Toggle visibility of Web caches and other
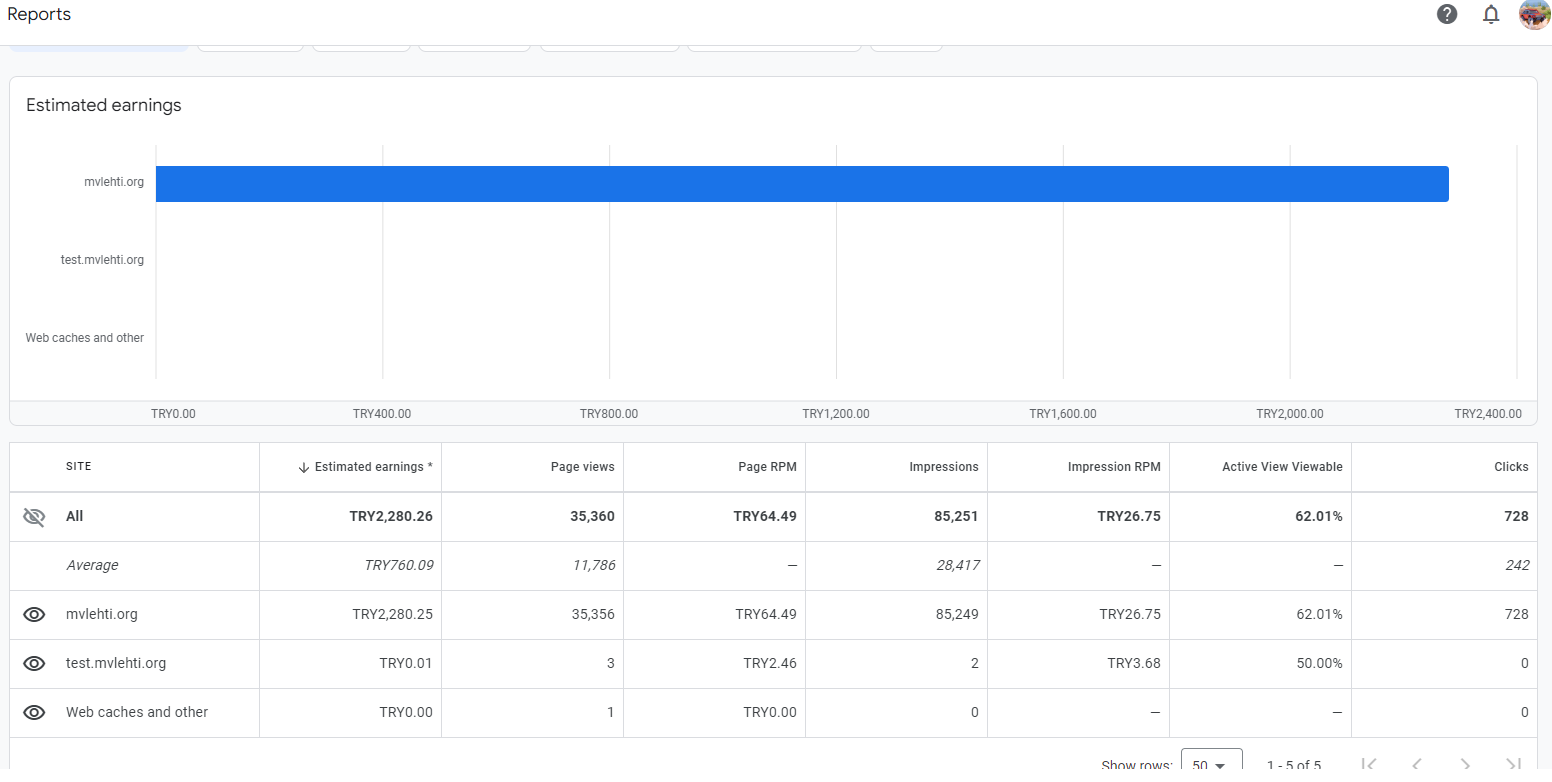The width and height of the screenshot is (1552, 782). tap(34, 712)
